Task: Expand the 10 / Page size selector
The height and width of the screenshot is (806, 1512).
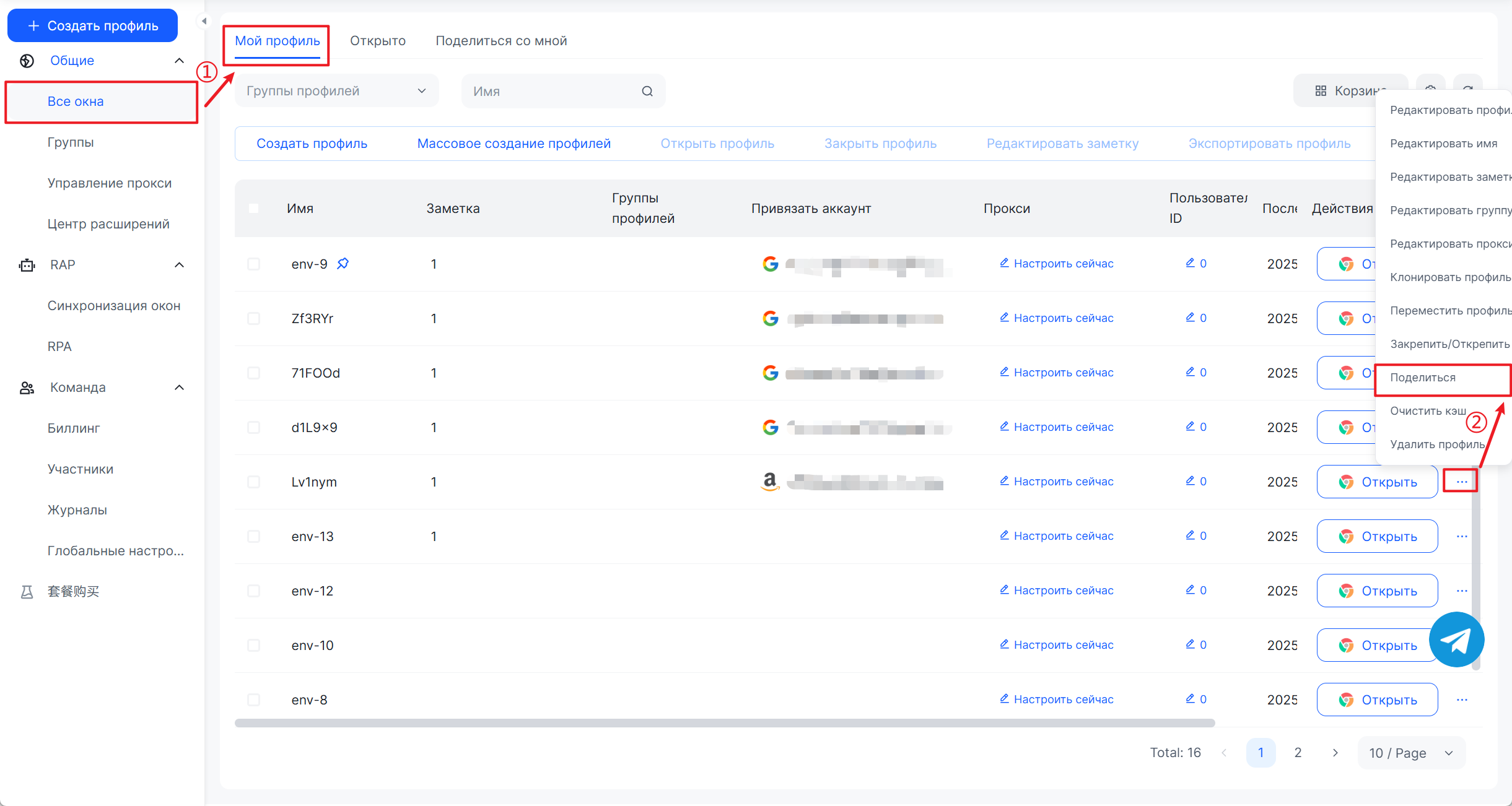Action: pyautogui.click(x=1410, y=753)
